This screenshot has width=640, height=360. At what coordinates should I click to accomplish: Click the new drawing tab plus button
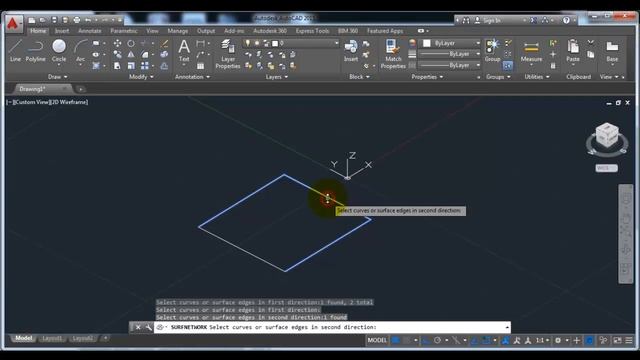point(81,89)
